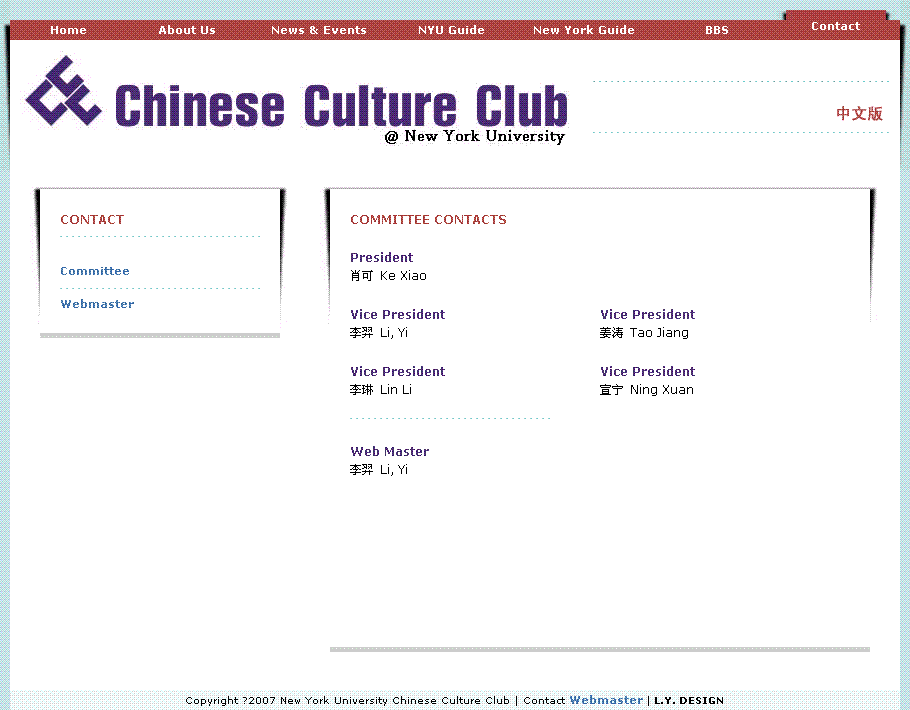Click the footer Webmaster link
This screenshot has height=710, width=910.
(x=606, y=700)
